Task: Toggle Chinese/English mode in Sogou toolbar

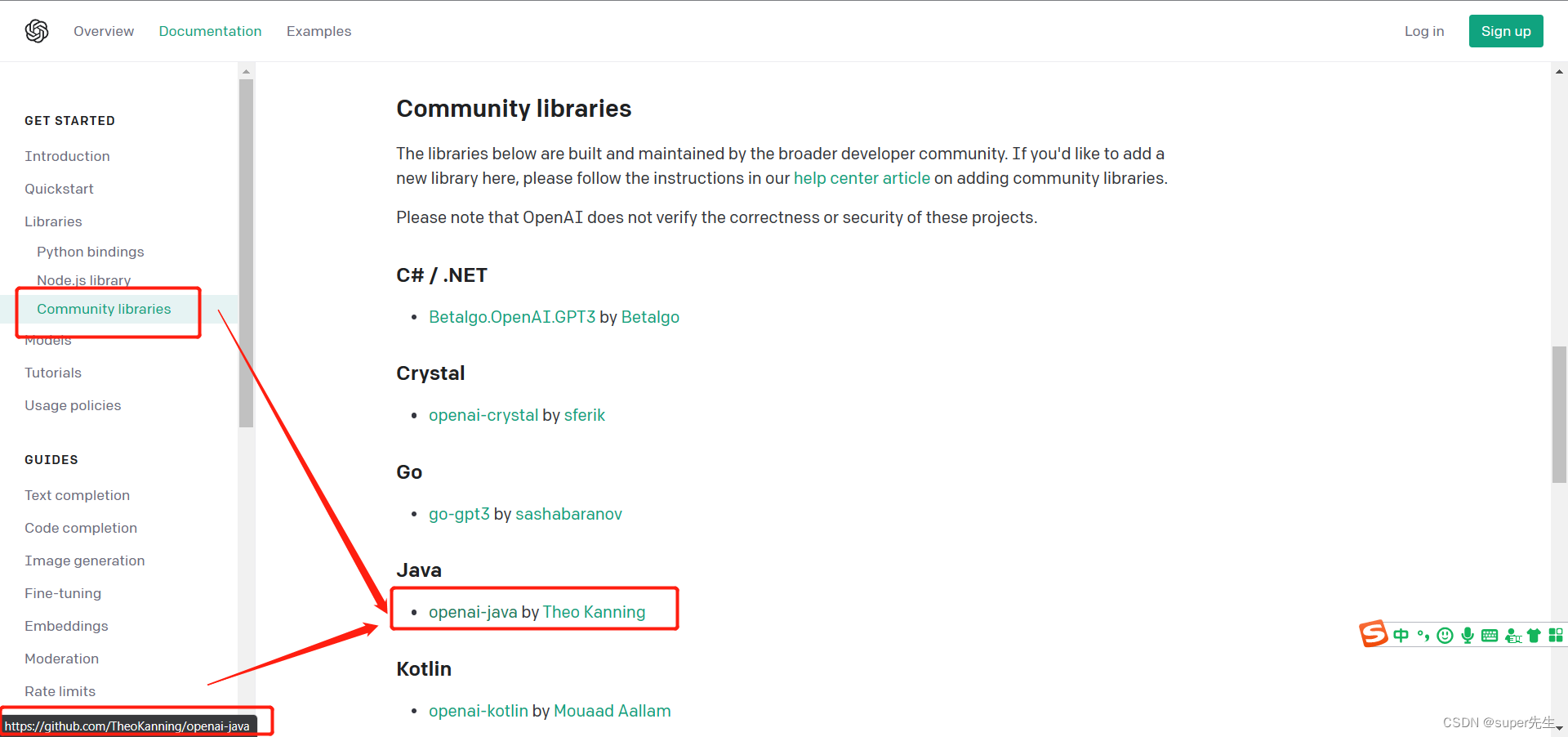Action: coord(1401,636)
